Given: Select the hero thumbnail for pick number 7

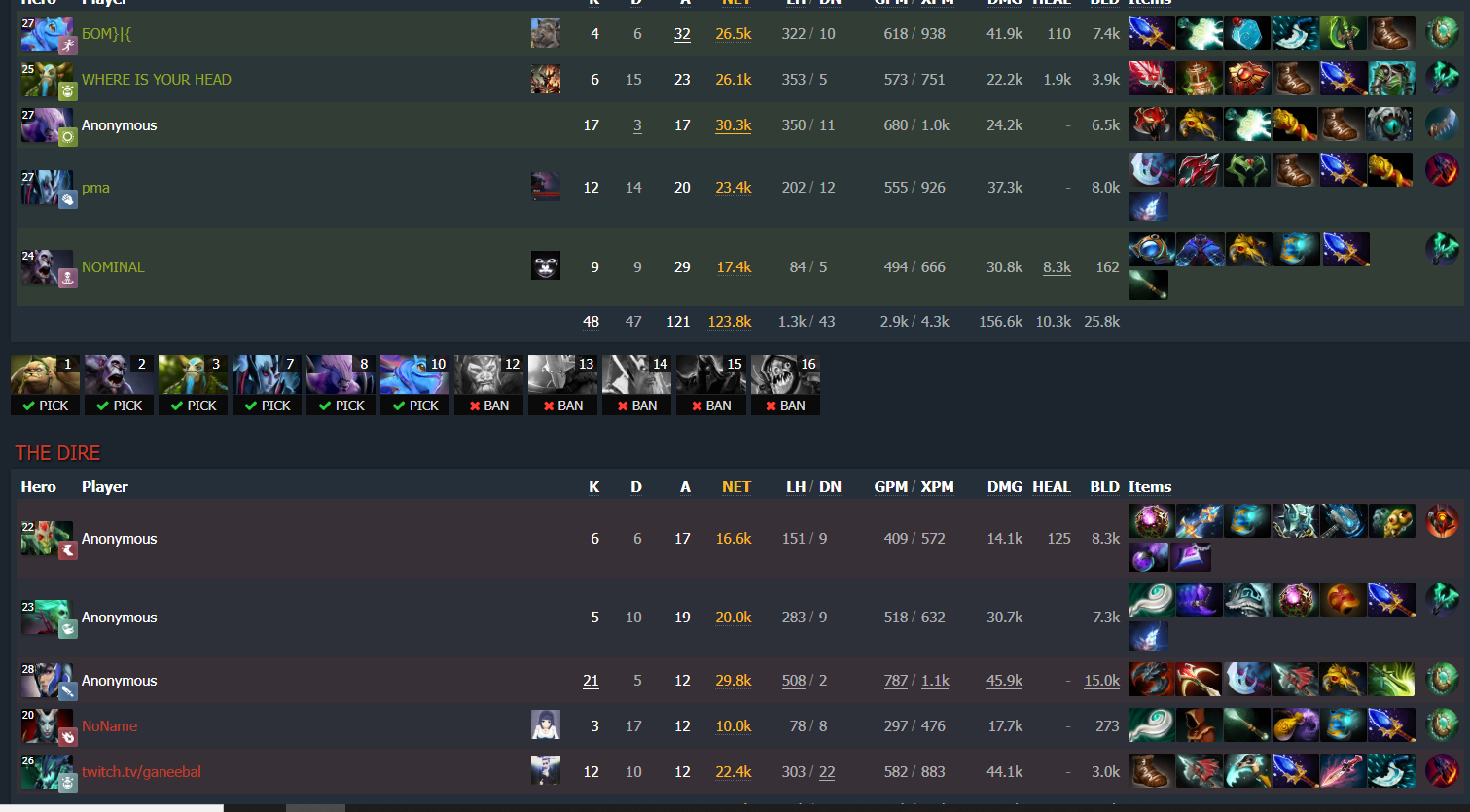Looking at the screenshot, I should click(267, 374).
